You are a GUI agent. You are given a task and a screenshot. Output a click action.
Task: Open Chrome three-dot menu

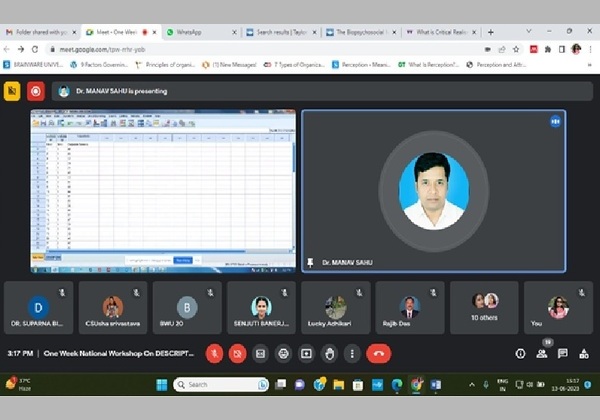590,49
